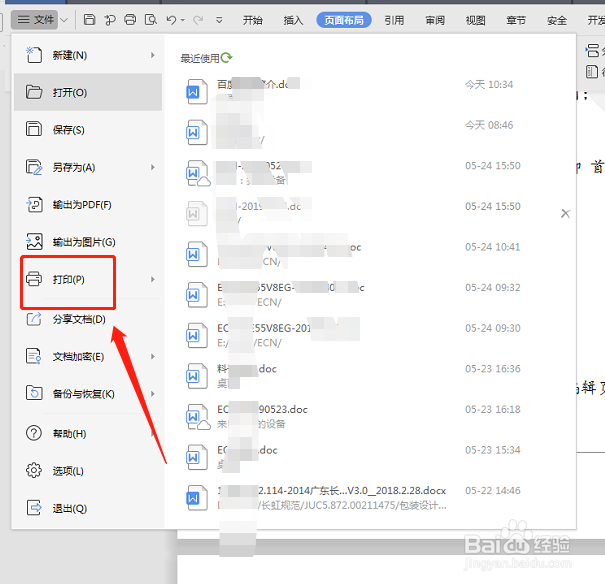
Task: Open recent doc dated 05-23 16:36
Action: click(x=369, y=376)
